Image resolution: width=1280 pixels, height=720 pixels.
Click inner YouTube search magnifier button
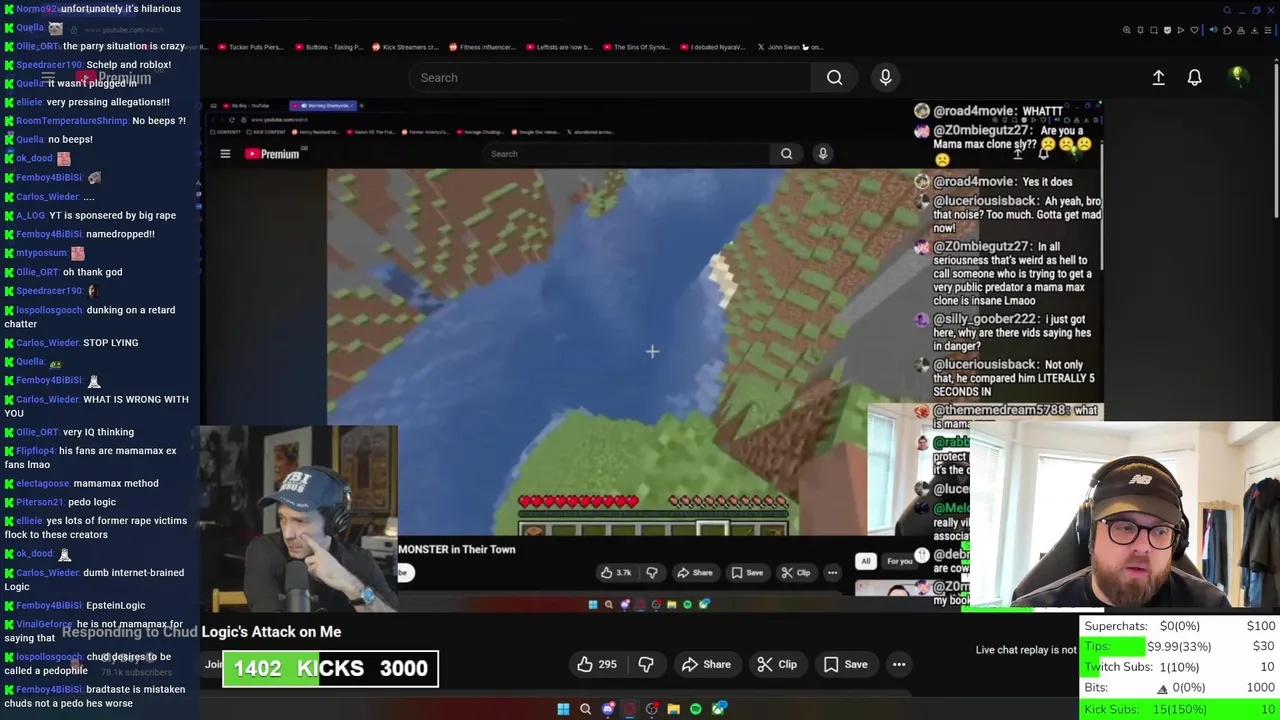(786, 154)
